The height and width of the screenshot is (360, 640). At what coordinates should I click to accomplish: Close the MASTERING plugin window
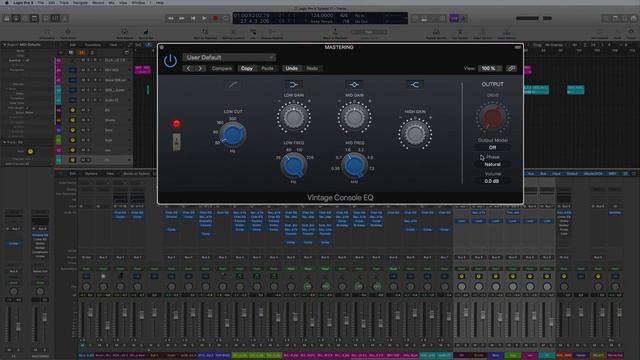point(162,47)
